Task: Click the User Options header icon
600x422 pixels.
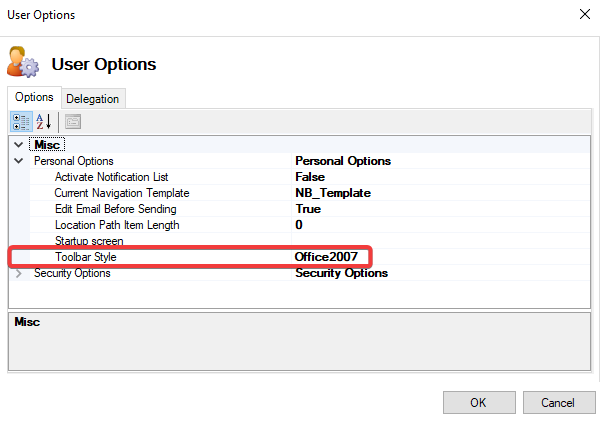Action: (x=22, y=62)
